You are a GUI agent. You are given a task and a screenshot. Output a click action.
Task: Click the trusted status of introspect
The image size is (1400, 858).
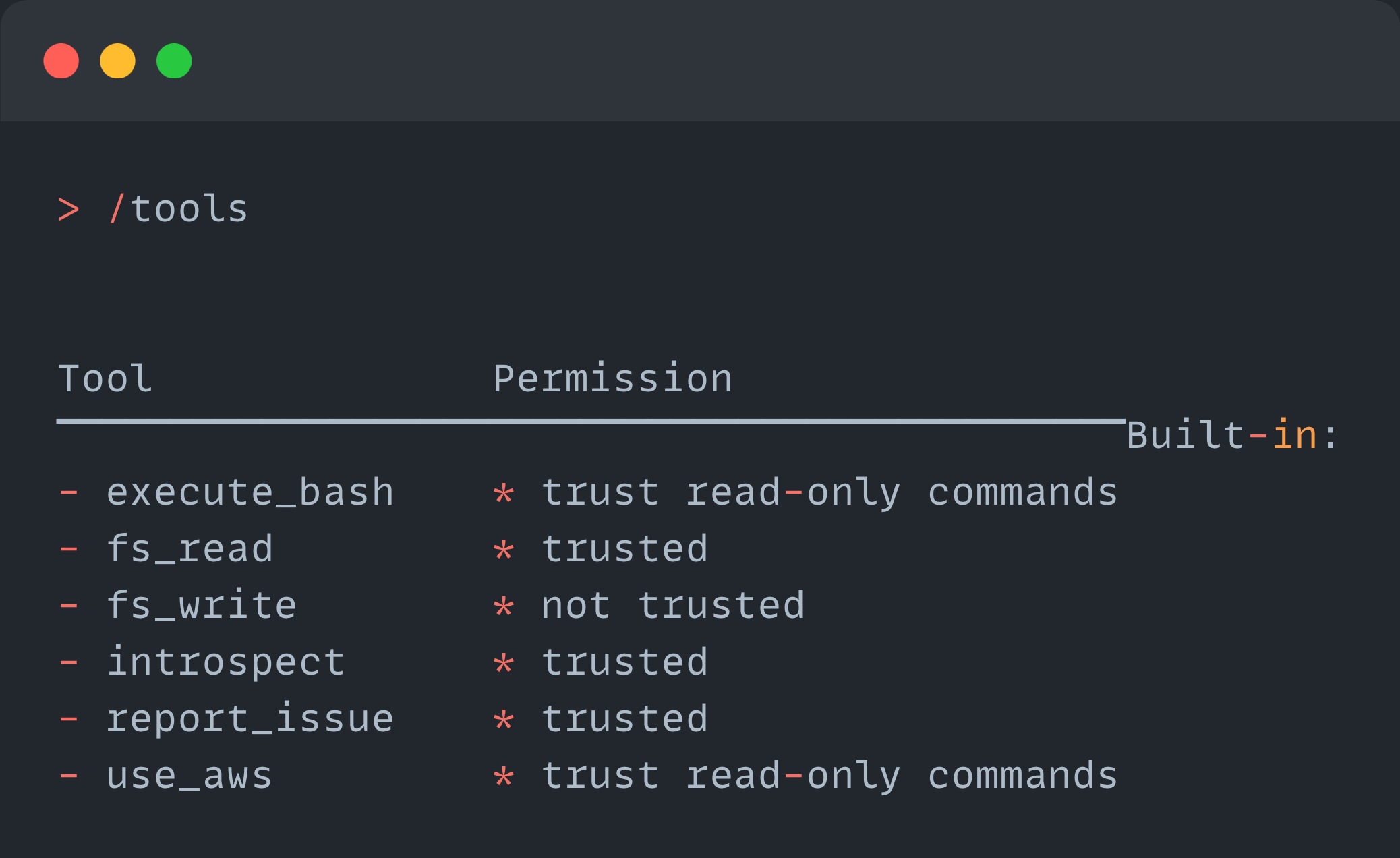tap(625, 662)
